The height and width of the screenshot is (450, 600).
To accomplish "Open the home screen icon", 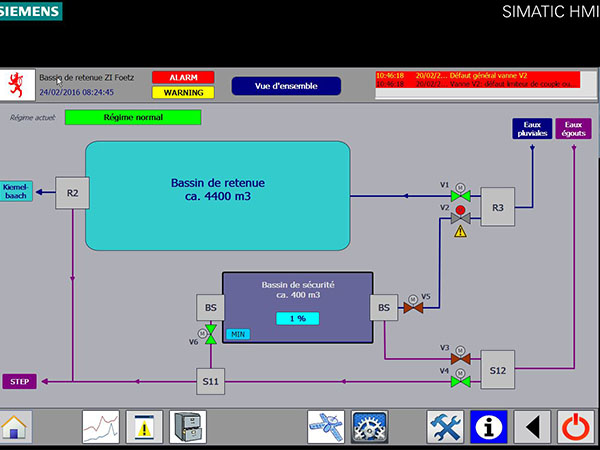I will [15, 427].
